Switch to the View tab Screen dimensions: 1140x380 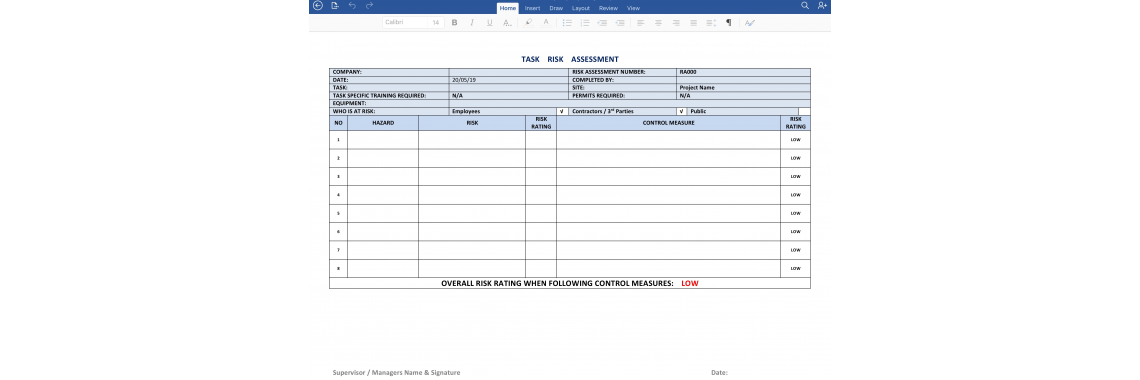pyautogui.click(x=633, y=8)
